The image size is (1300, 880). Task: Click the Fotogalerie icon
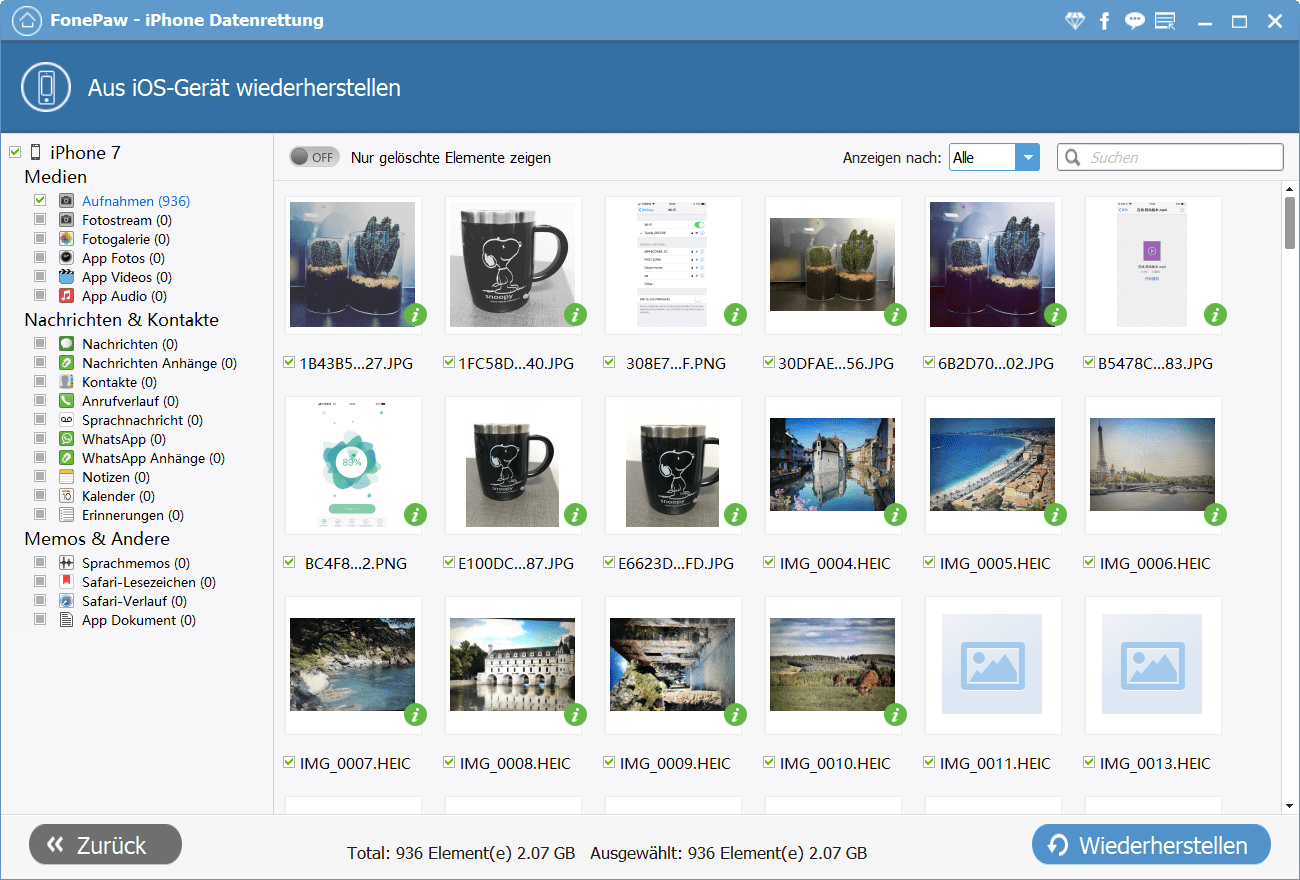click(x=66, y=239)
